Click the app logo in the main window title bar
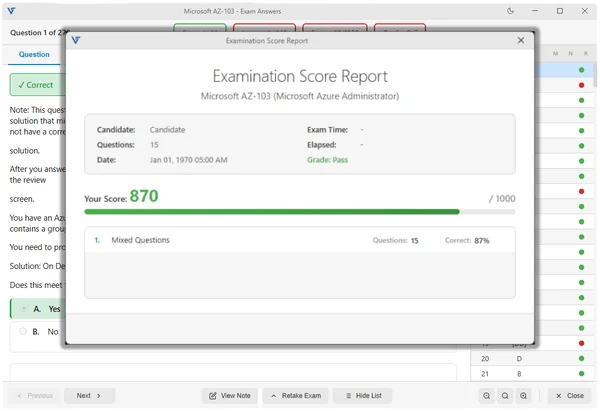Image resolution: width=600 pixels, height=411 pixels. (x=11, y=11)
